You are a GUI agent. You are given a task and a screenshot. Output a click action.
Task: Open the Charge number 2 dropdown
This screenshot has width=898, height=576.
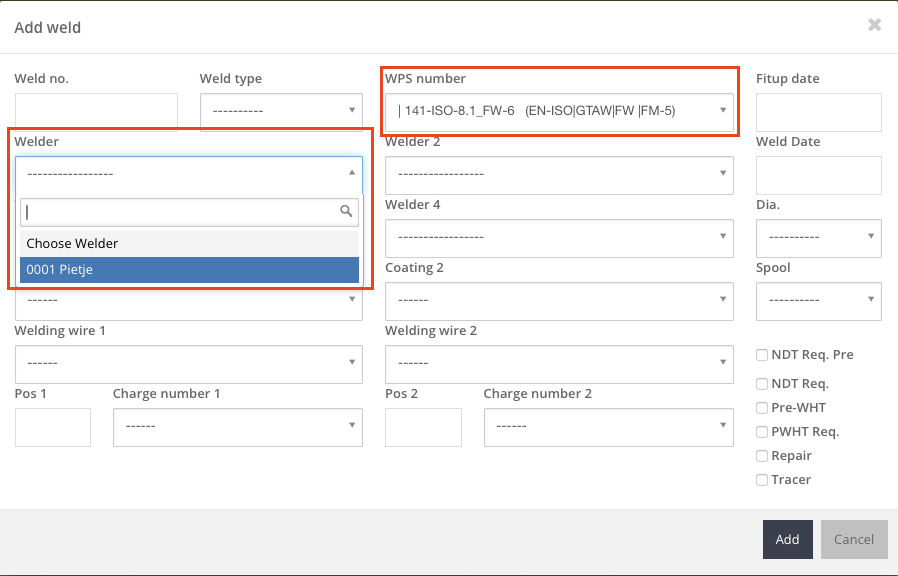coord(608,426)
